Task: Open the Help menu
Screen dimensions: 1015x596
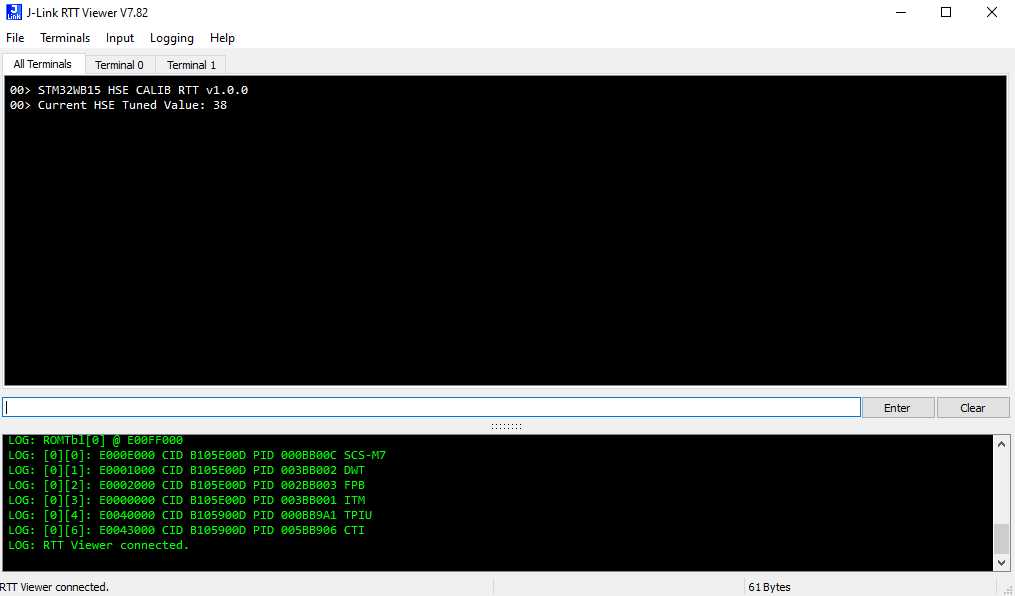Action: [x=222, y=38]
